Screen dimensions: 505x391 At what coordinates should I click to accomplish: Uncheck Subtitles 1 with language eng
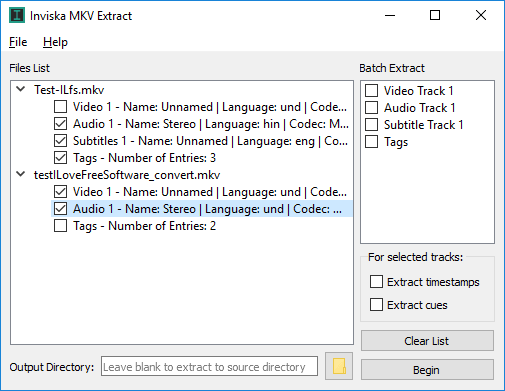[60, 141]
